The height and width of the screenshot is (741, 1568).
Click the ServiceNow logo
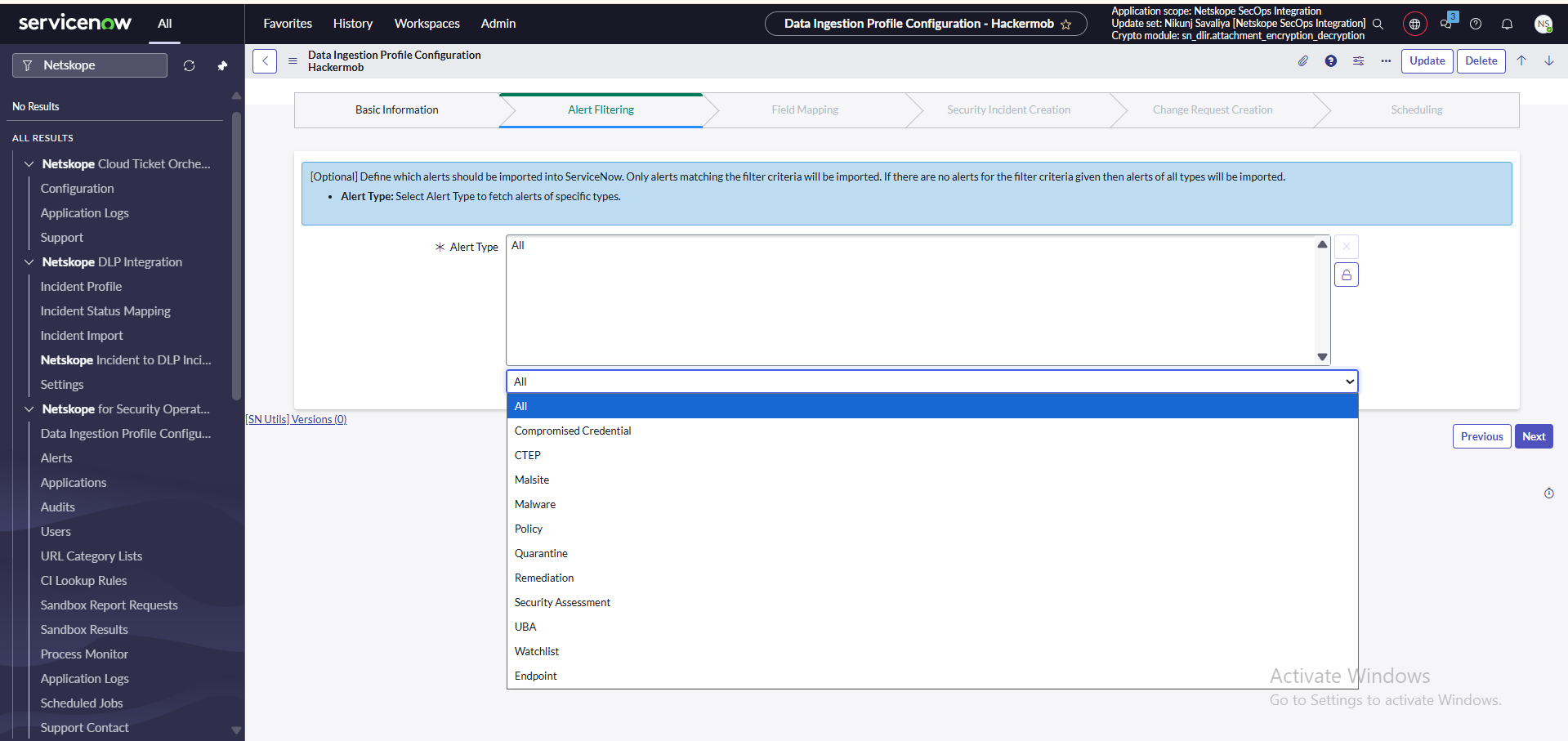pyautogui.click(x=74, y=23)
